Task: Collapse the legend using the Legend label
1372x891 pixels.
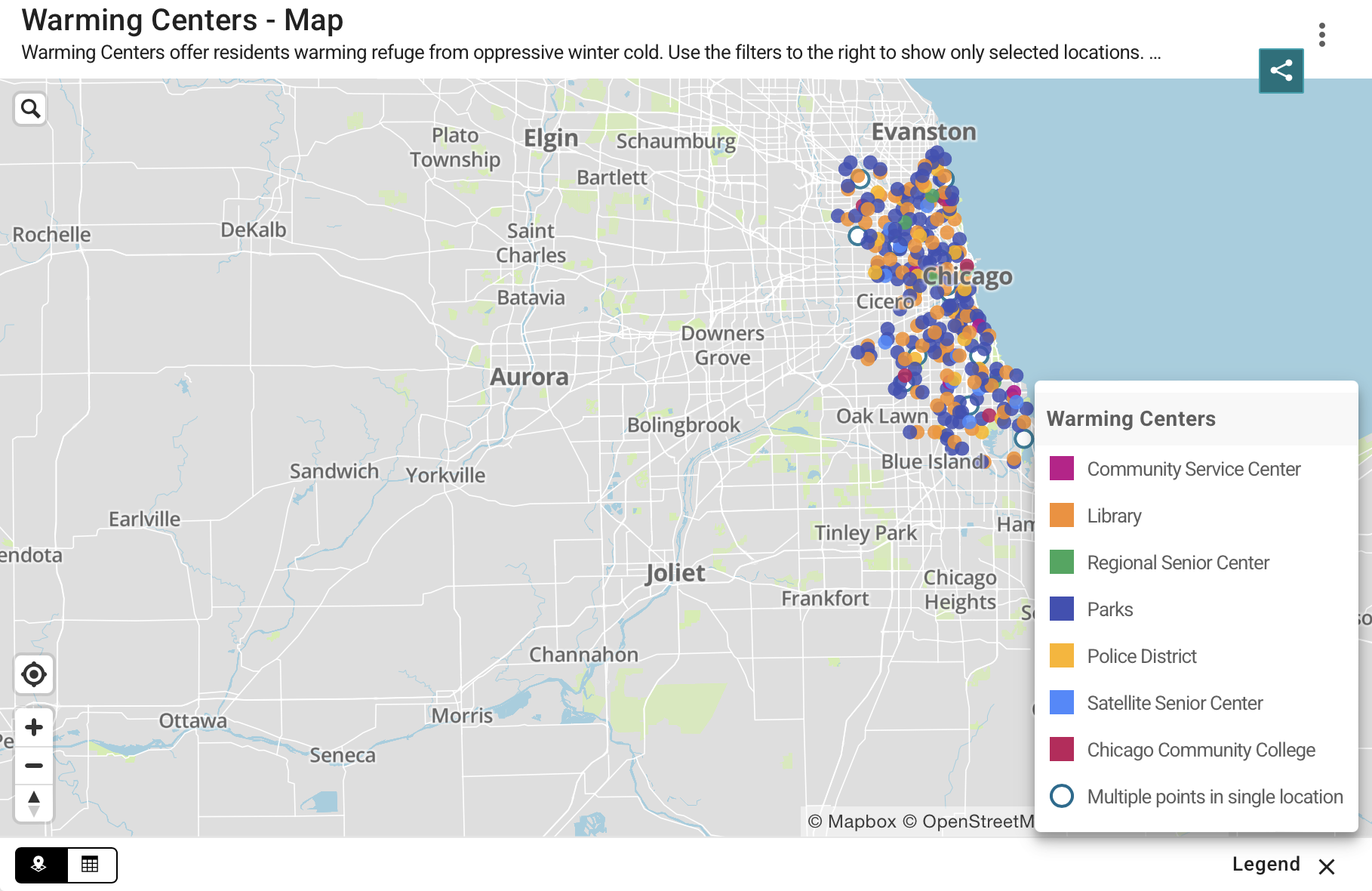Action: (x=1266, y=865)
